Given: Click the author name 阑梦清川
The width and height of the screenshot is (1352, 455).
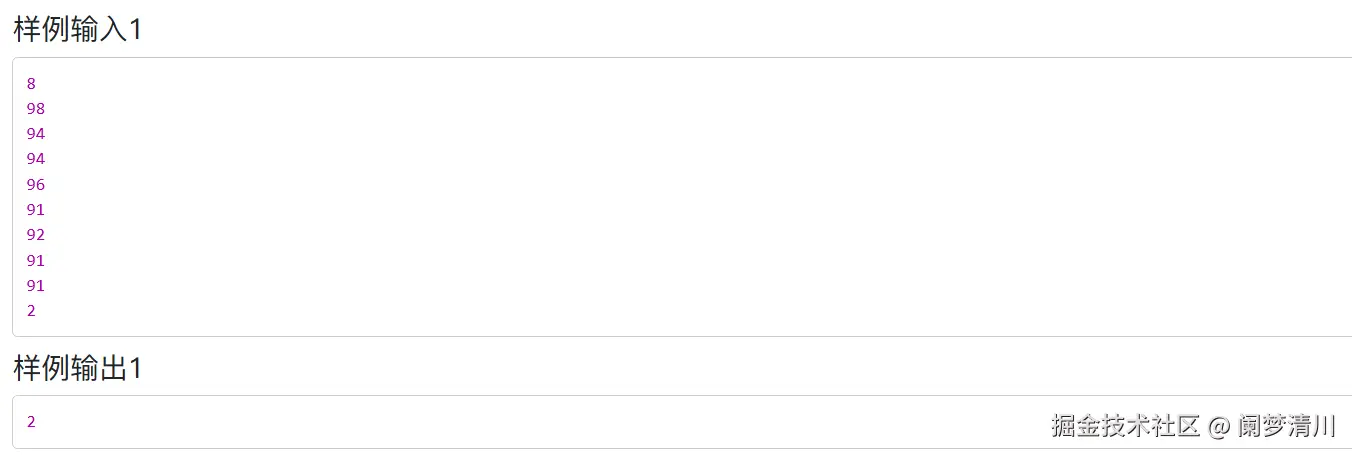Looking at the screenshot, I should [x=1287, y=426].
